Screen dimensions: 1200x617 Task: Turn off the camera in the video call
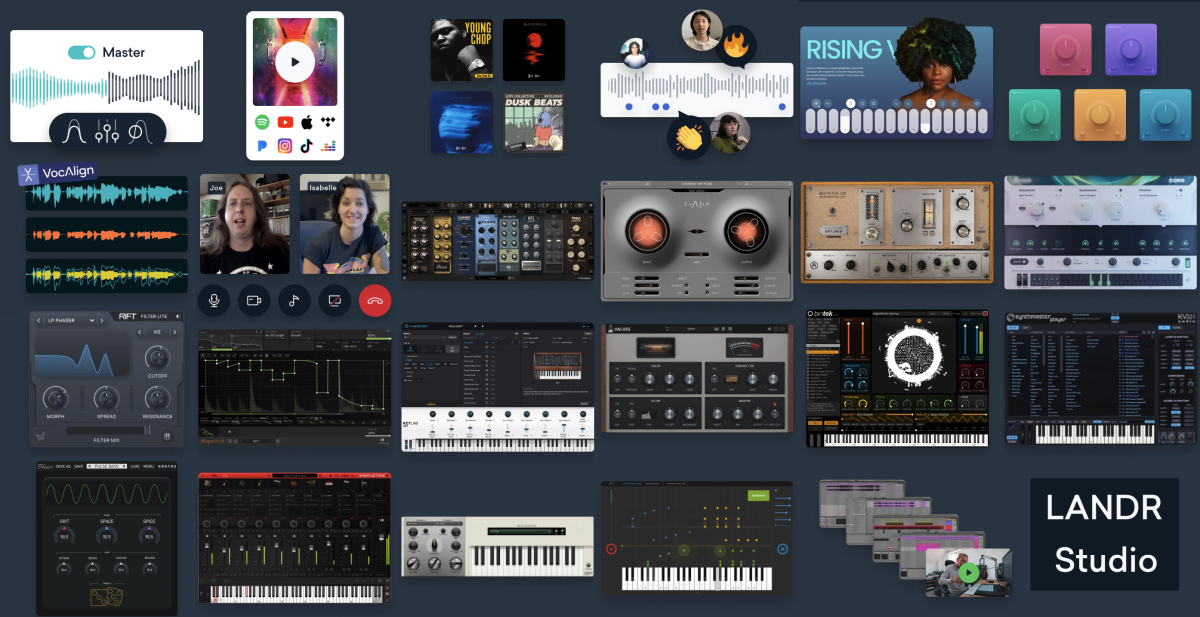point(254,300)
